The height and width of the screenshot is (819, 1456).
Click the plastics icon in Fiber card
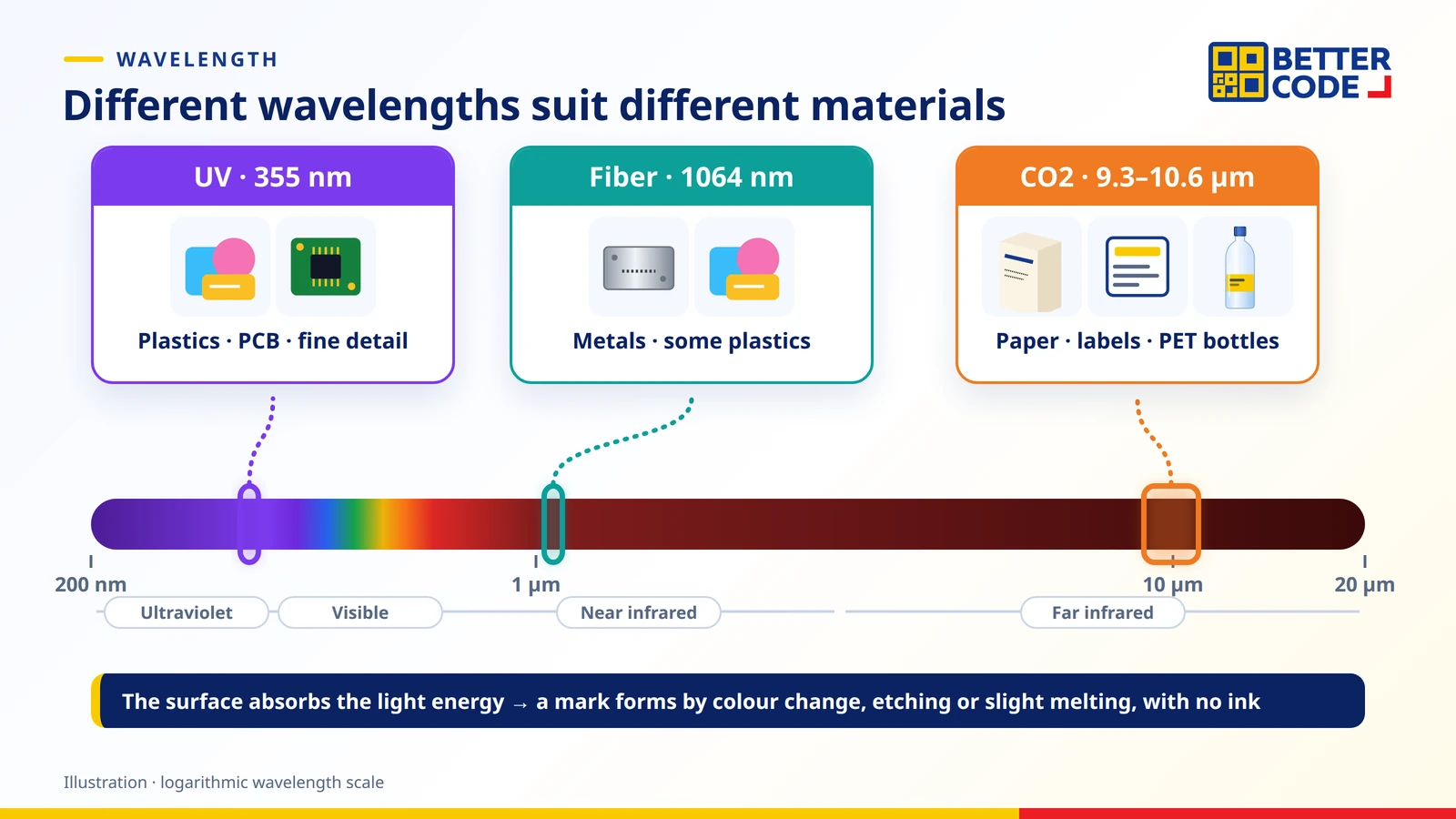pyautogui.click(x=744, y=267)
